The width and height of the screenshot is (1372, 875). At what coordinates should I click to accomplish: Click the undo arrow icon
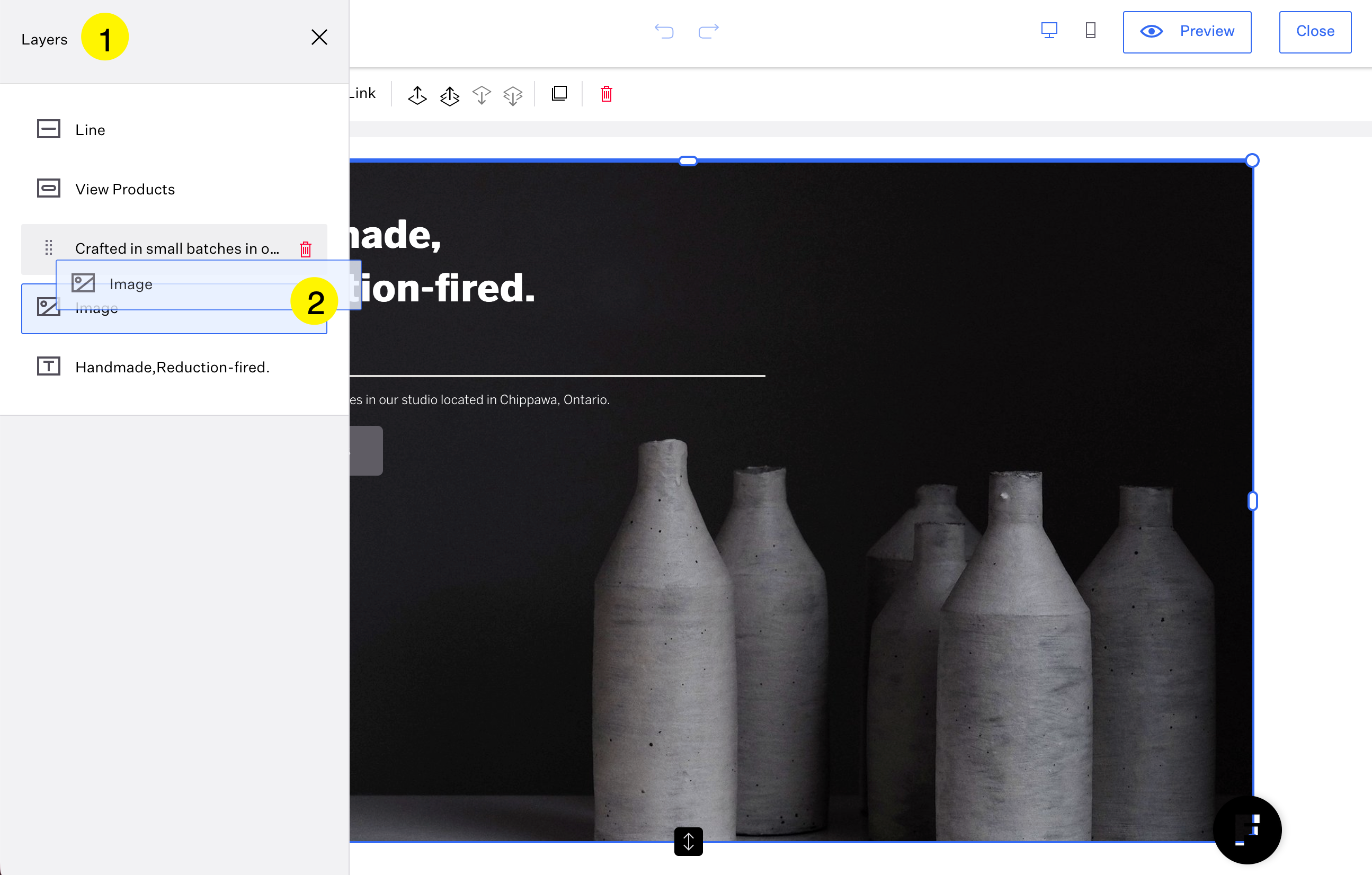(664, 31)
